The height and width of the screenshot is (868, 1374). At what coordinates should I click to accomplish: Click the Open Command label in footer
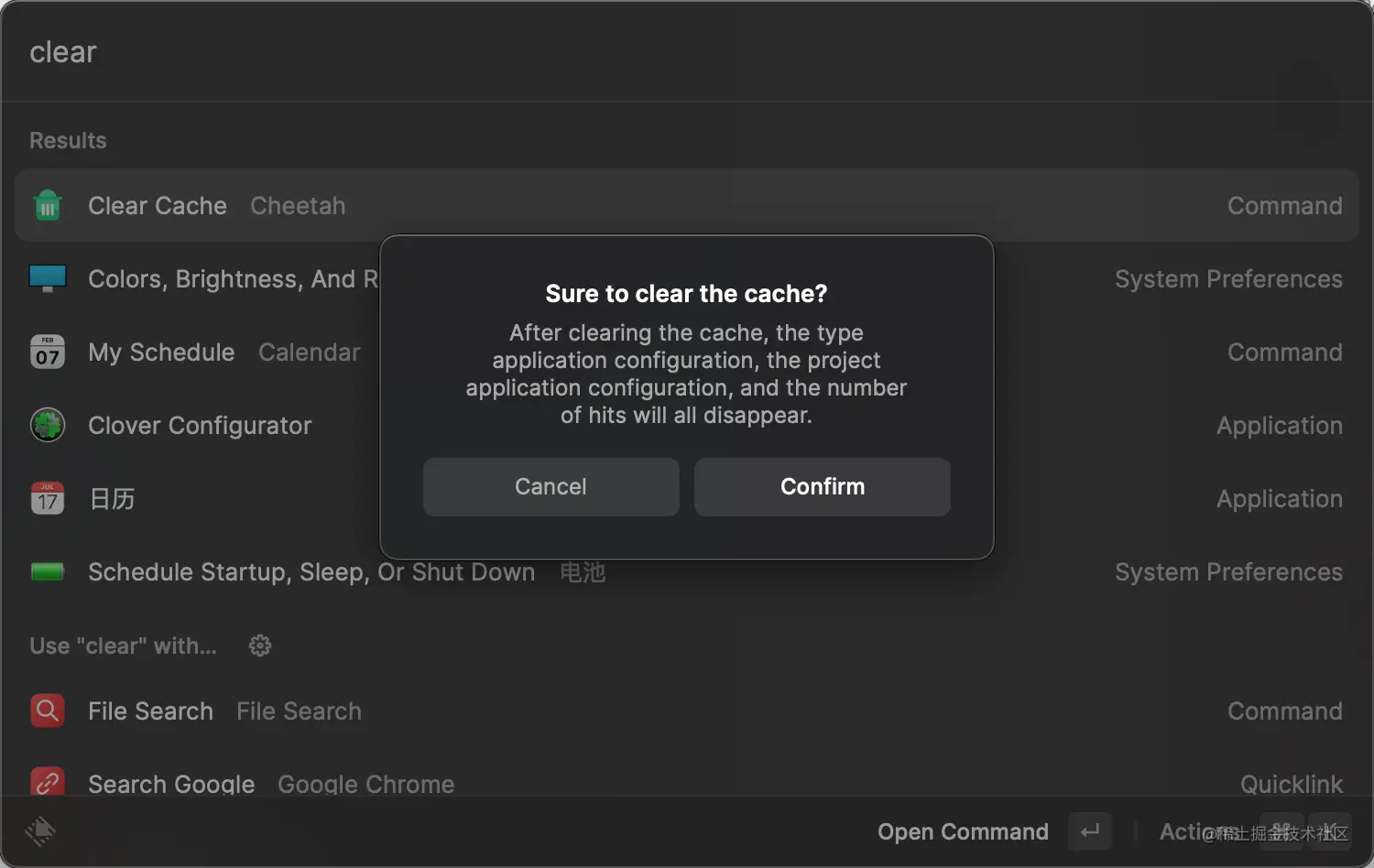(963, 831)
